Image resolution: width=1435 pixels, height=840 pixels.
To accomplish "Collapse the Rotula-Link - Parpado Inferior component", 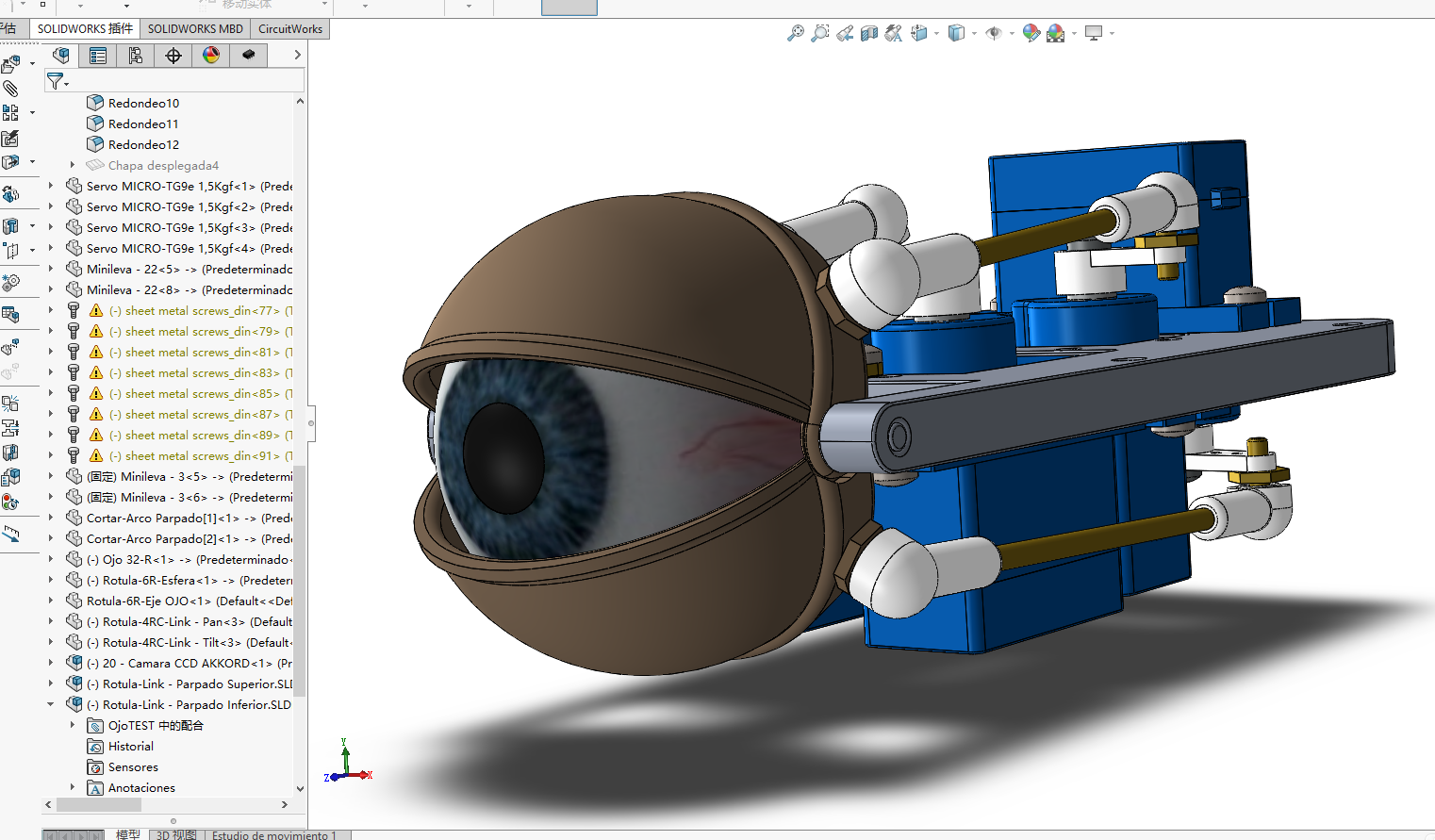I will pos(51,704).
